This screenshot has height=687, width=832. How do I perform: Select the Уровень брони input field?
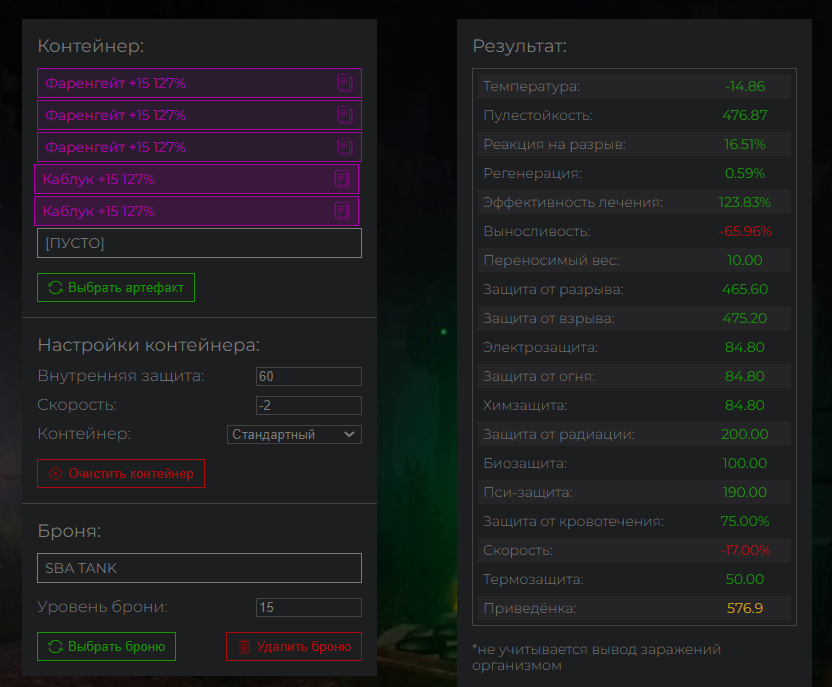[308, 608]
